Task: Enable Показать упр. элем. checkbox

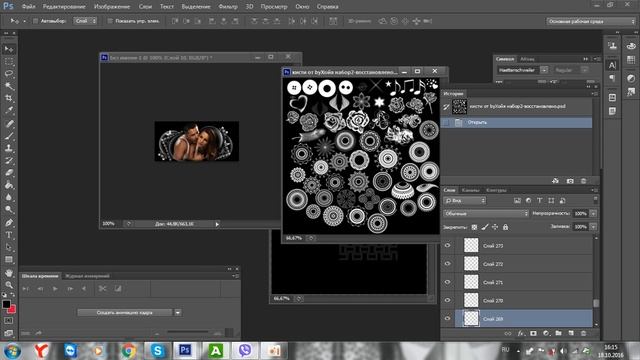Action: pyautogui.click(x=110, y=21)
